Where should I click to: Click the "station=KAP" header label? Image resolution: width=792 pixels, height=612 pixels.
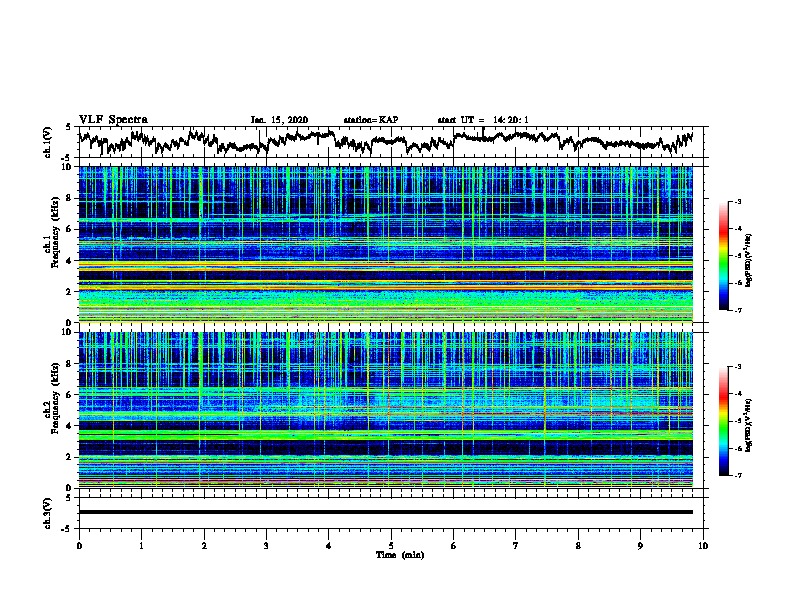pyautogui.click(x=371, y=120)
